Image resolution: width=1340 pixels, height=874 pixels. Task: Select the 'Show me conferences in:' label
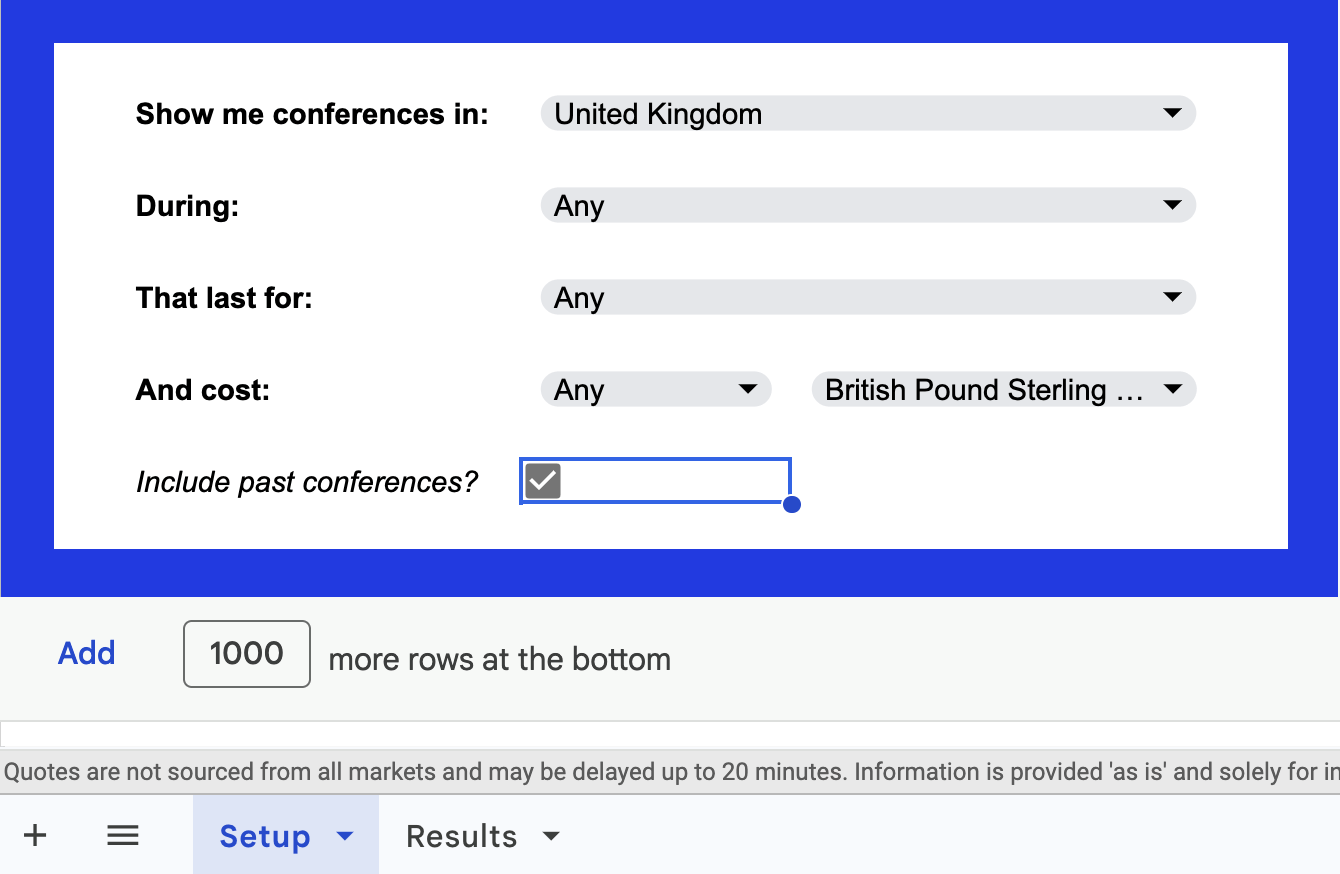(x=312, y=113)
